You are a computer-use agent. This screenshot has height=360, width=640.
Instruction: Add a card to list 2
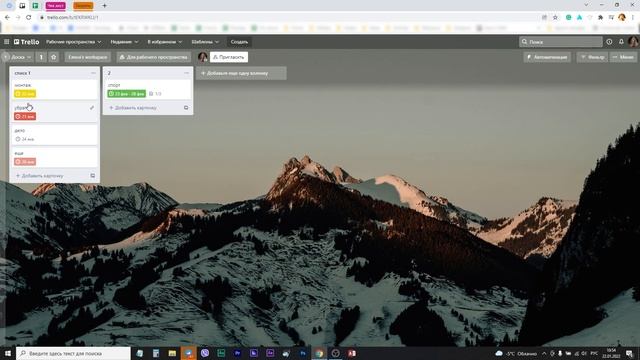click(x=133, y=108)
